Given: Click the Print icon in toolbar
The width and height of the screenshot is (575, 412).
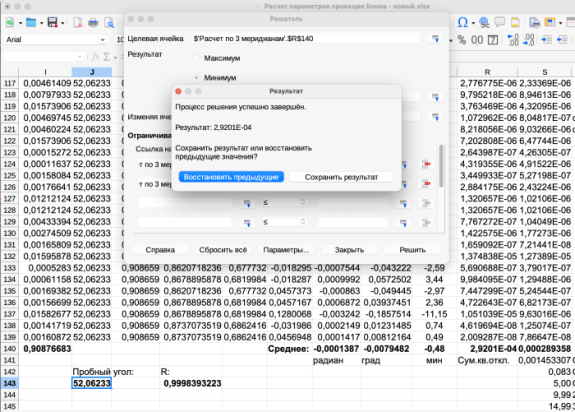Looking at the screenshot, I should pyautogui.click(x=93, y=23).
